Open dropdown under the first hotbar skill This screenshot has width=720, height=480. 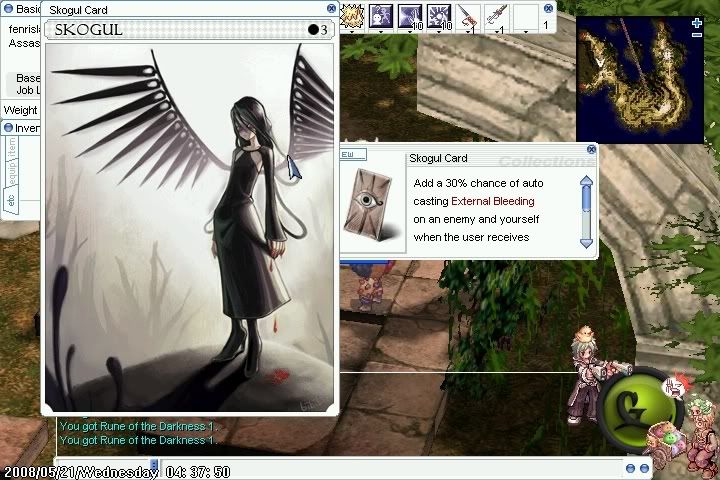[x=352, y=32]
